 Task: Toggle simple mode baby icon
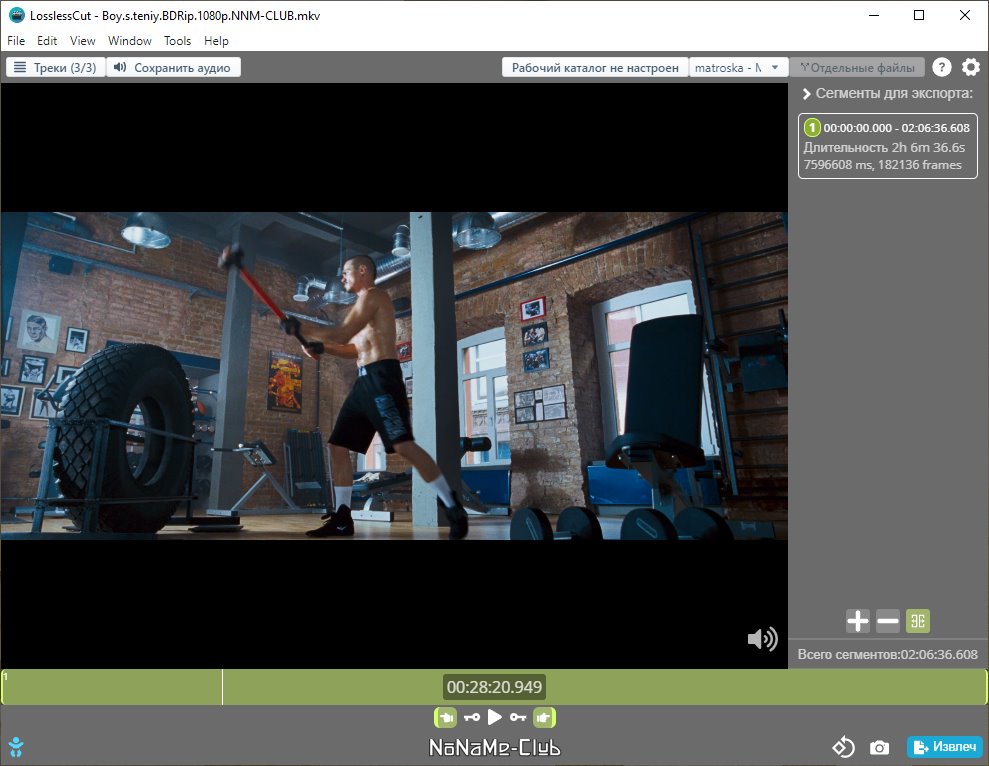[x=16, y=747]
